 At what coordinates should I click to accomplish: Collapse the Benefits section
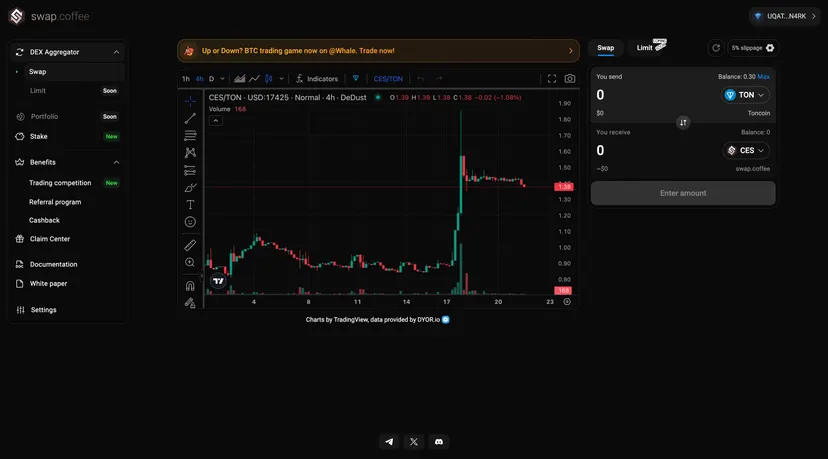pyautogui.click(x=116, y=162)
